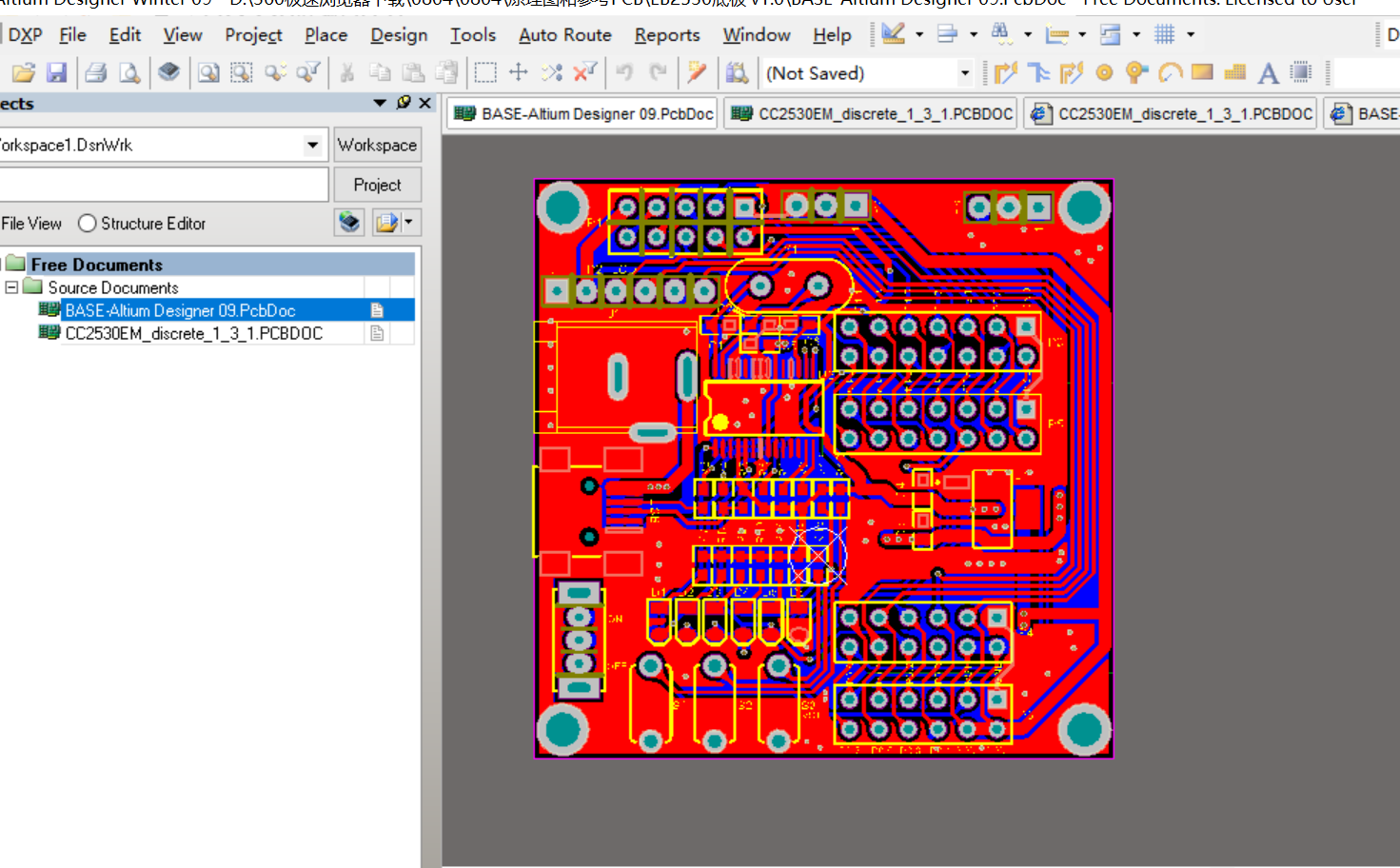Click the Copy icon
Image resolution: width=1400 pixels, height=868 pixels.
(380, 72)
